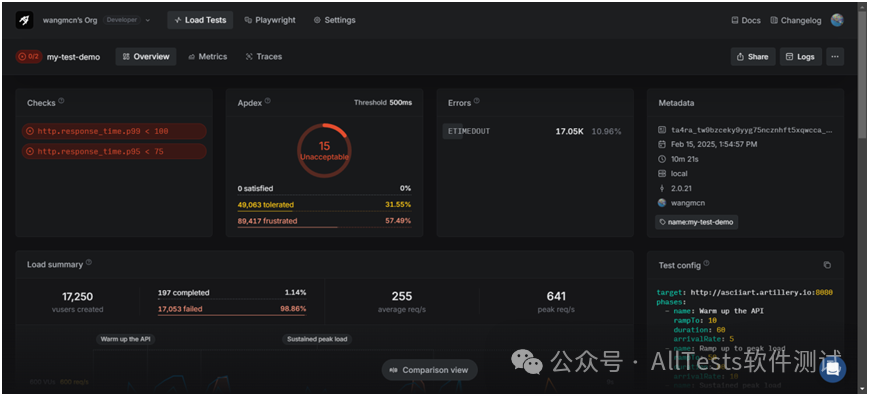
Task: Click the Load summary help icon
Action: pyautogui.click(x=89, y=263)
